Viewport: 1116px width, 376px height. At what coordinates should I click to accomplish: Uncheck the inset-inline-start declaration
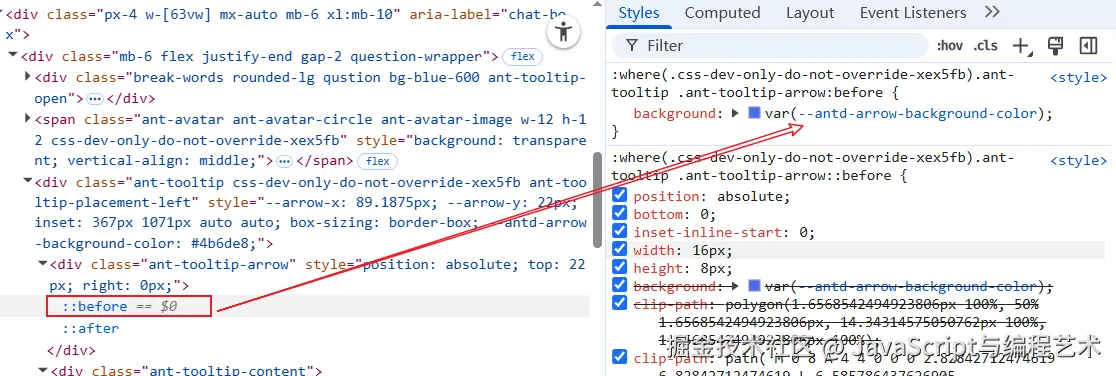coord(619,231)
